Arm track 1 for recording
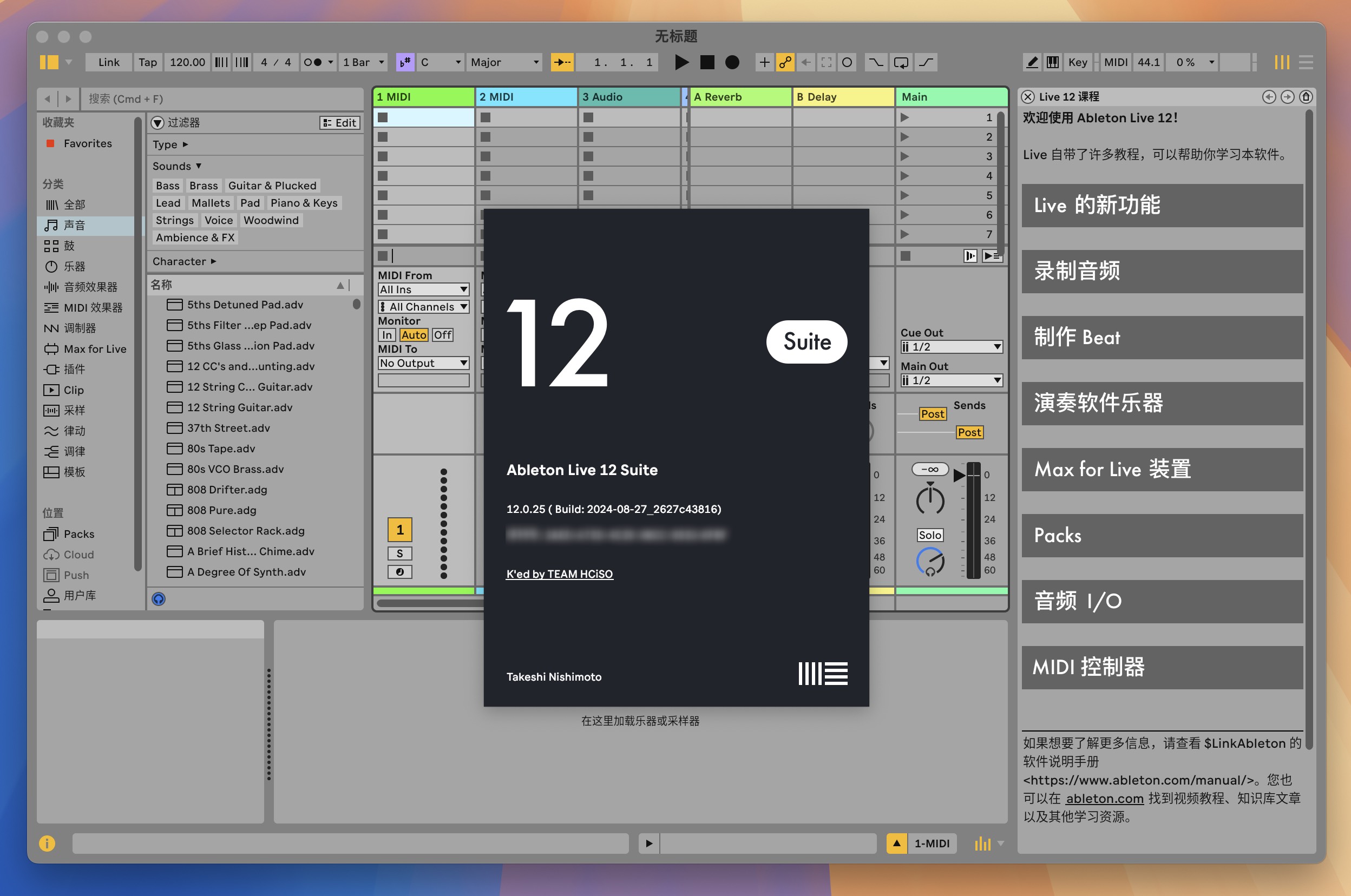The height and width of the screenshot is (896, 1351). click(x=400, y=572)
